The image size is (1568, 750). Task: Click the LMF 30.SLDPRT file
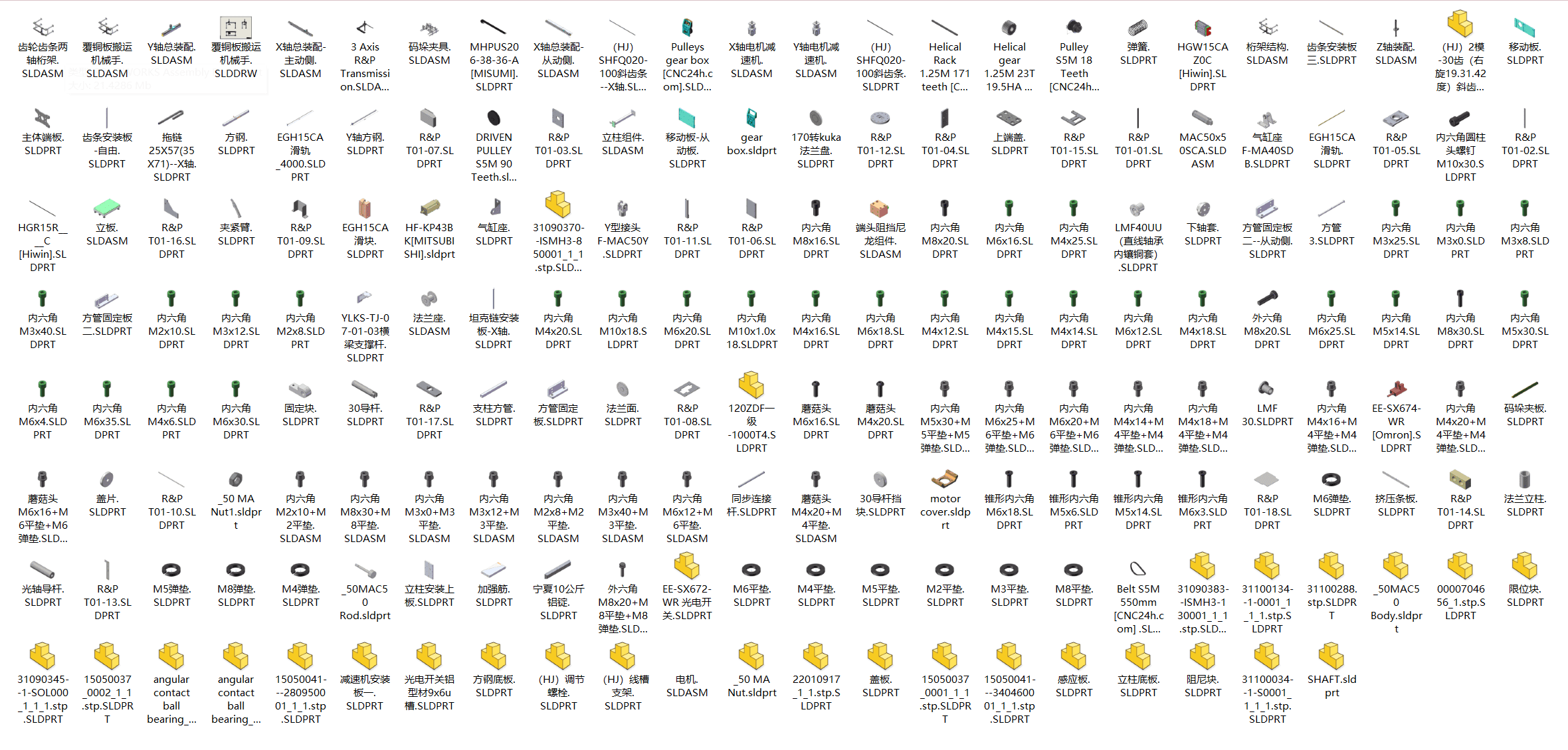1267,403
